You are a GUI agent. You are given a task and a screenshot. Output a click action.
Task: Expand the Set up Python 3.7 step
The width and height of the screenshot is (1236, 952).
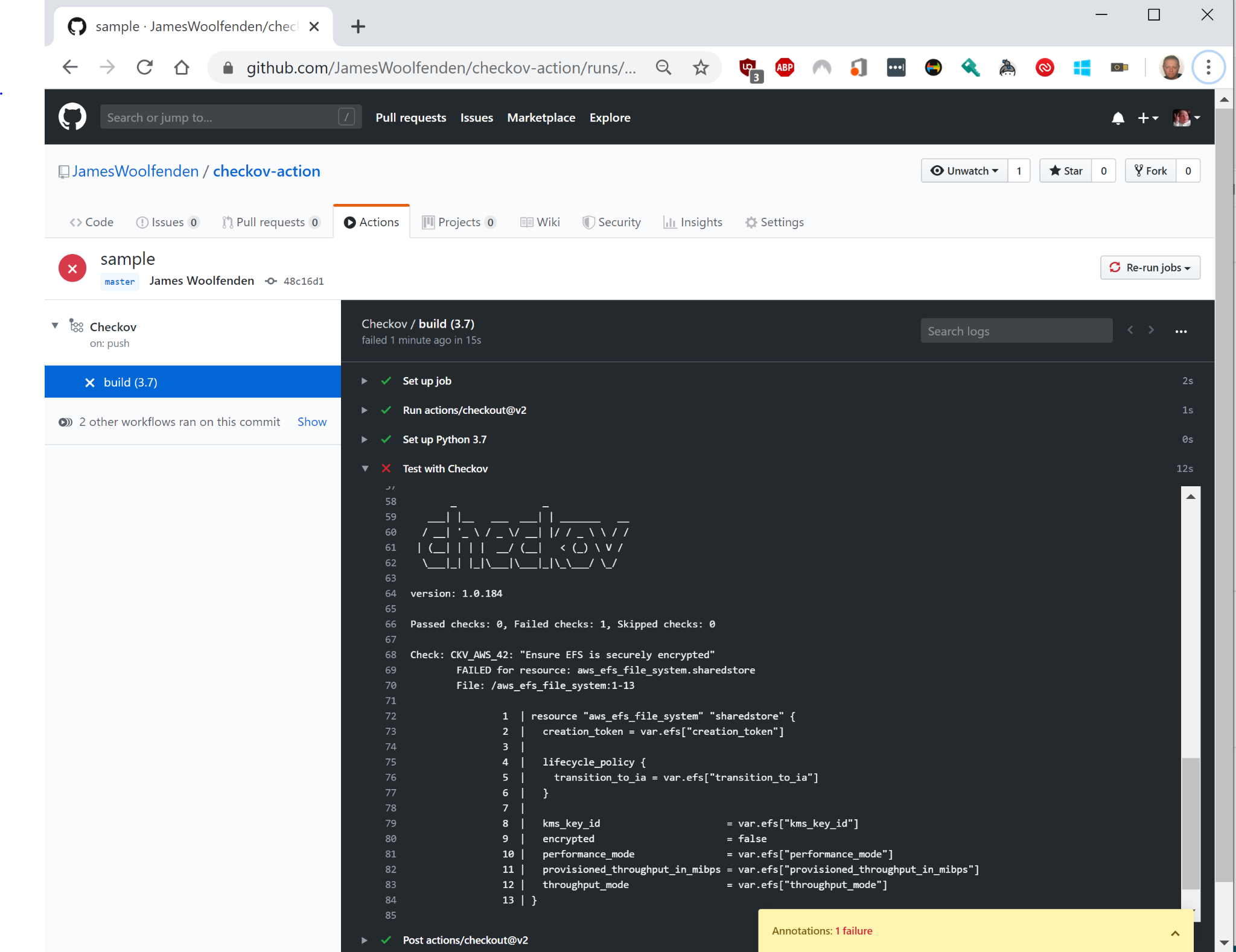365,439
